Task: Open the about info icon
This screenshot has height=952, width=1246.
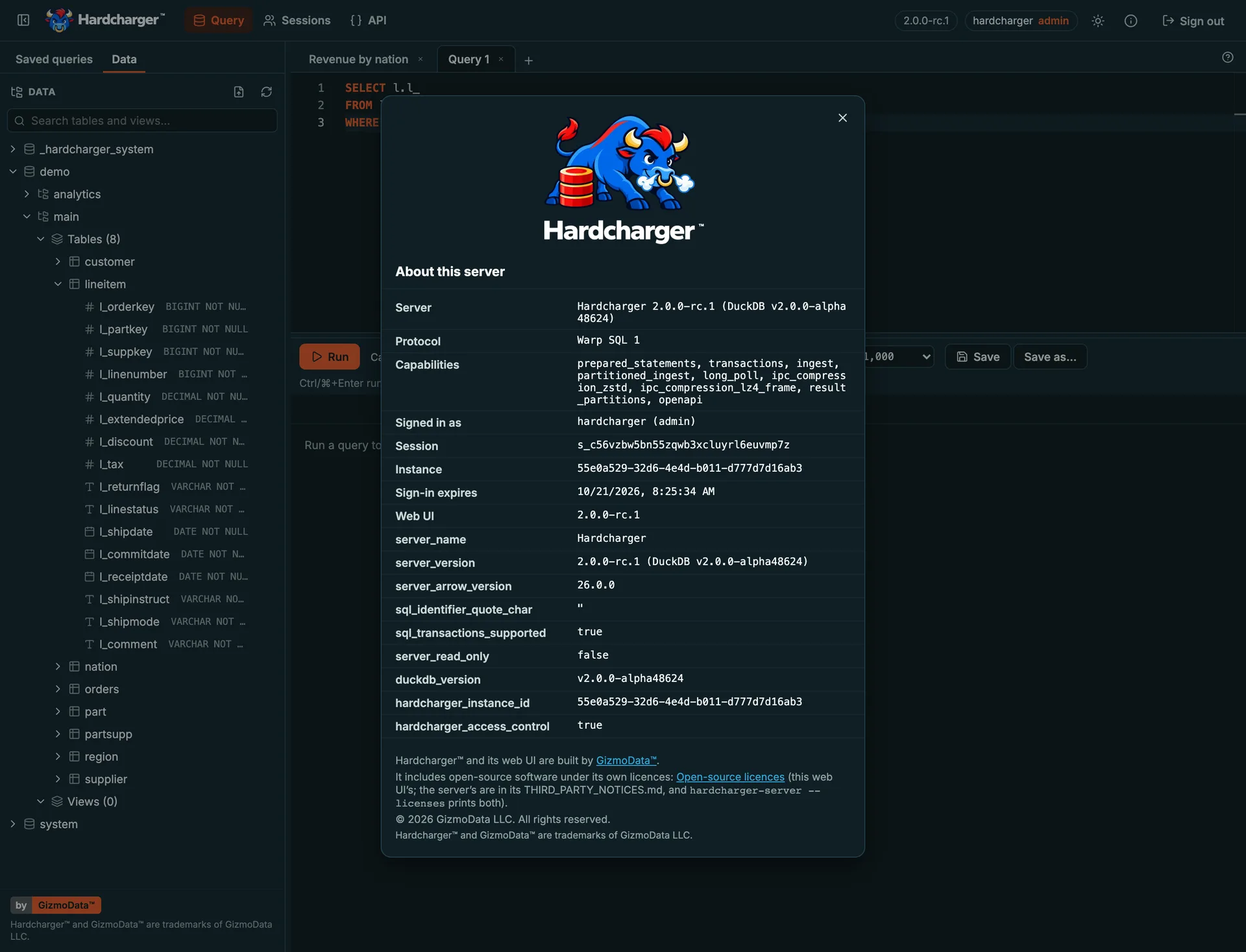Action: tap(1130, 21)
